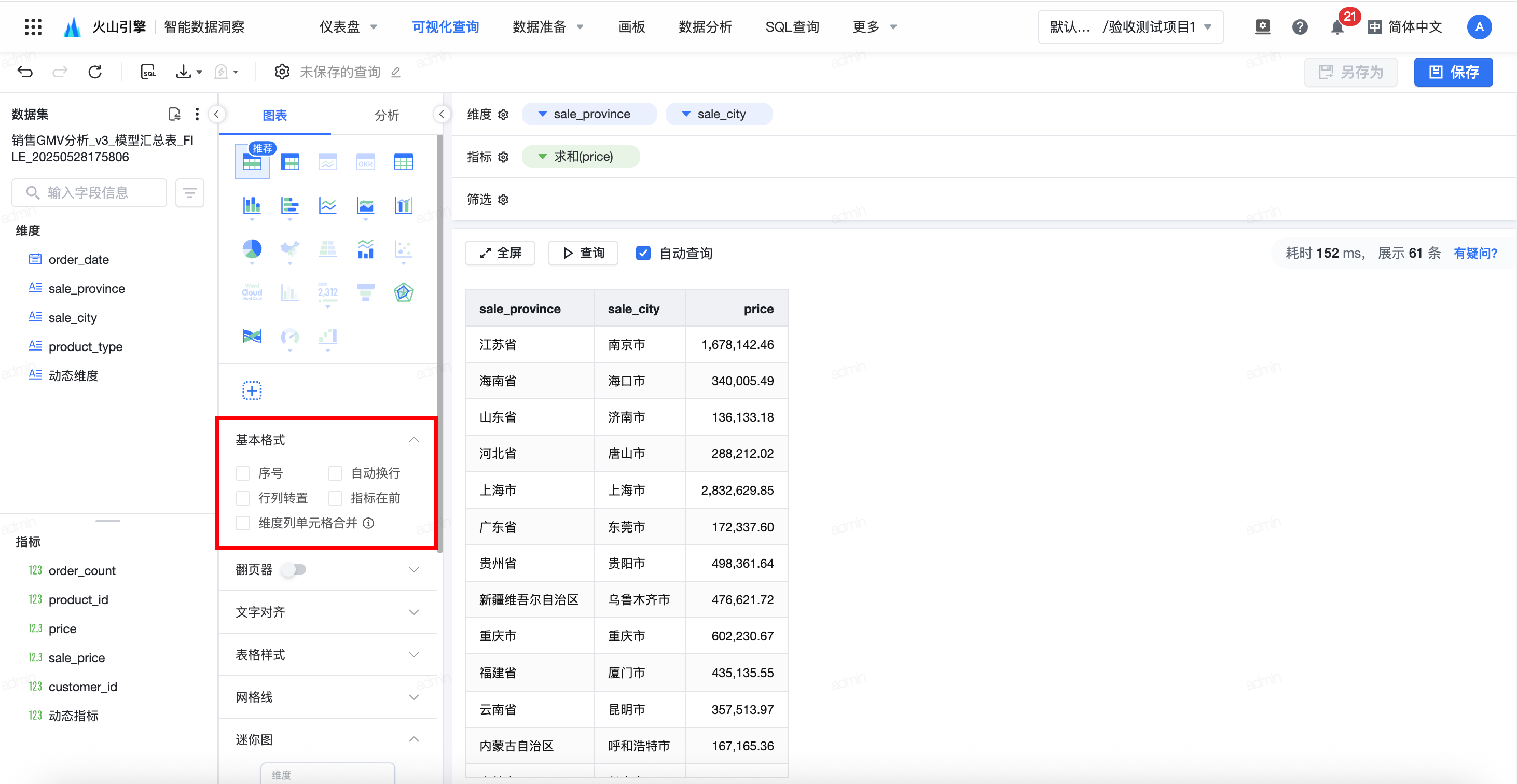The height and width of the screenshot is (784, 1517).
Task: Collapse the 迷你图 section
Action: (x=414, y=739)
